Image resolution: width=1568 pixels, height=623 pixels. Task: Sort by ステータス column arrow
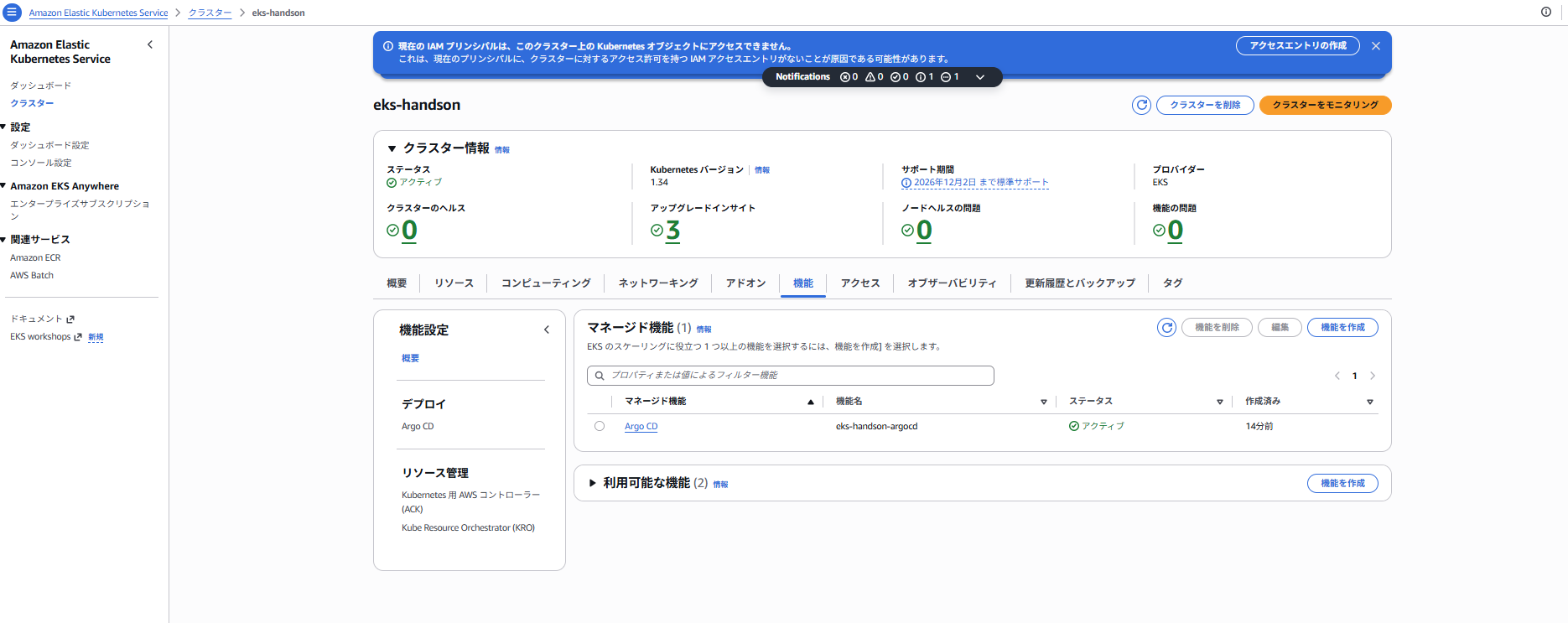1220,402
